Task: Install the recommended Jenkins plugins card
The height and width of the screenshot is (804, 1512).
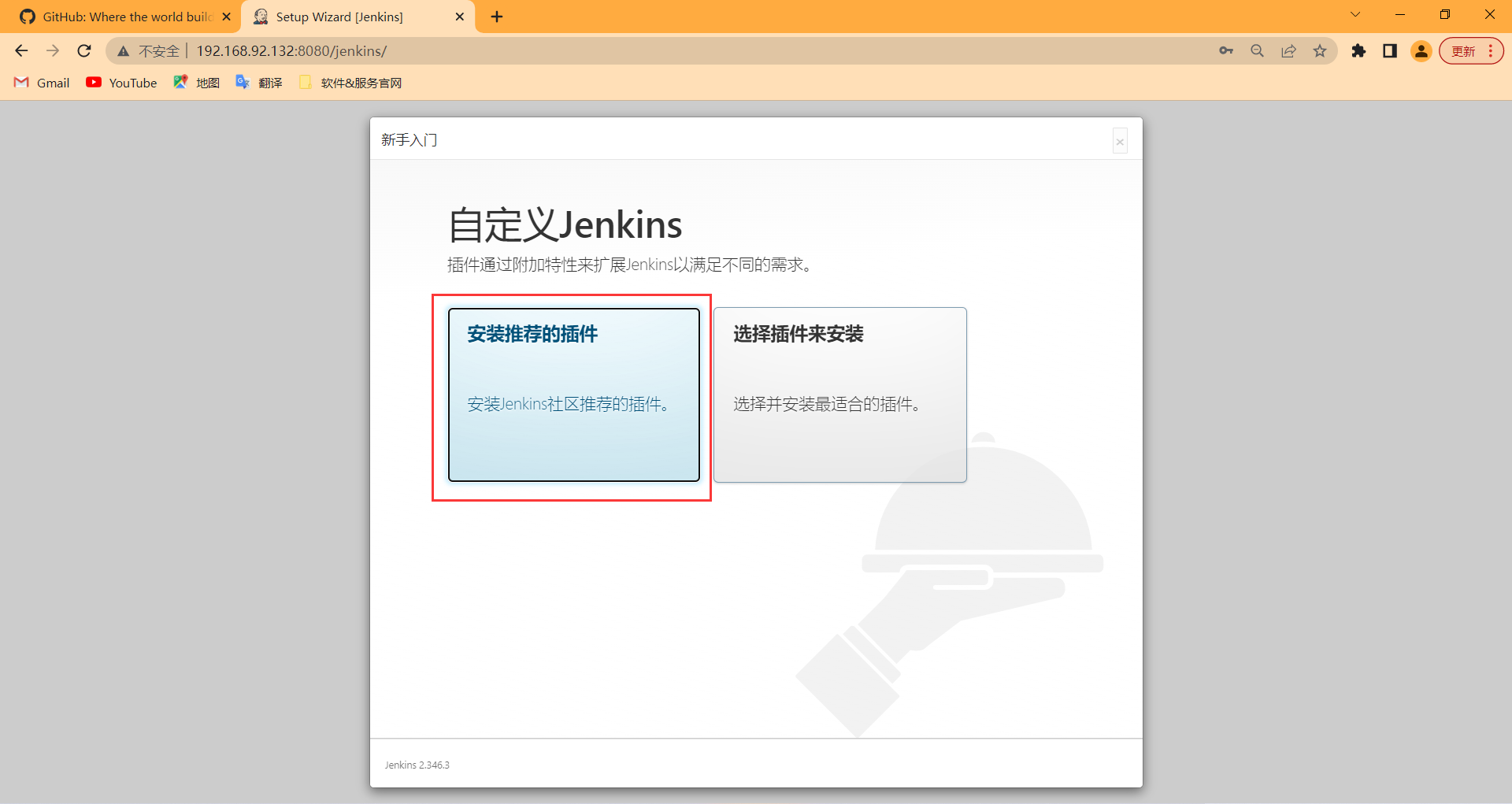Action: pos(573,395)
